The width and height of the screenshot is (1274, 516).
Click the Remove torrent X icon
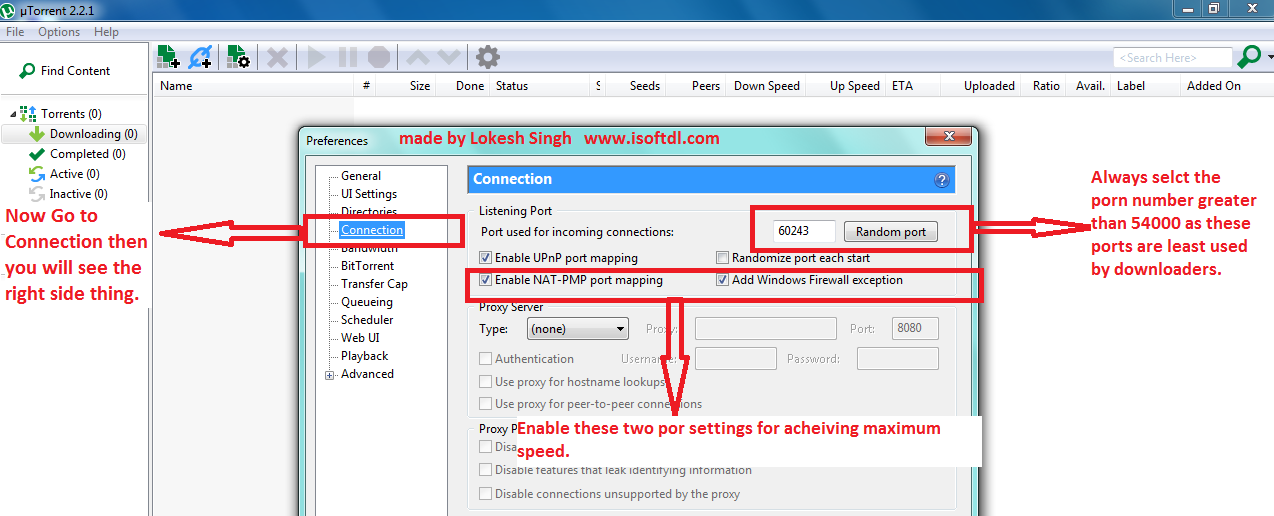coord(277,57)
